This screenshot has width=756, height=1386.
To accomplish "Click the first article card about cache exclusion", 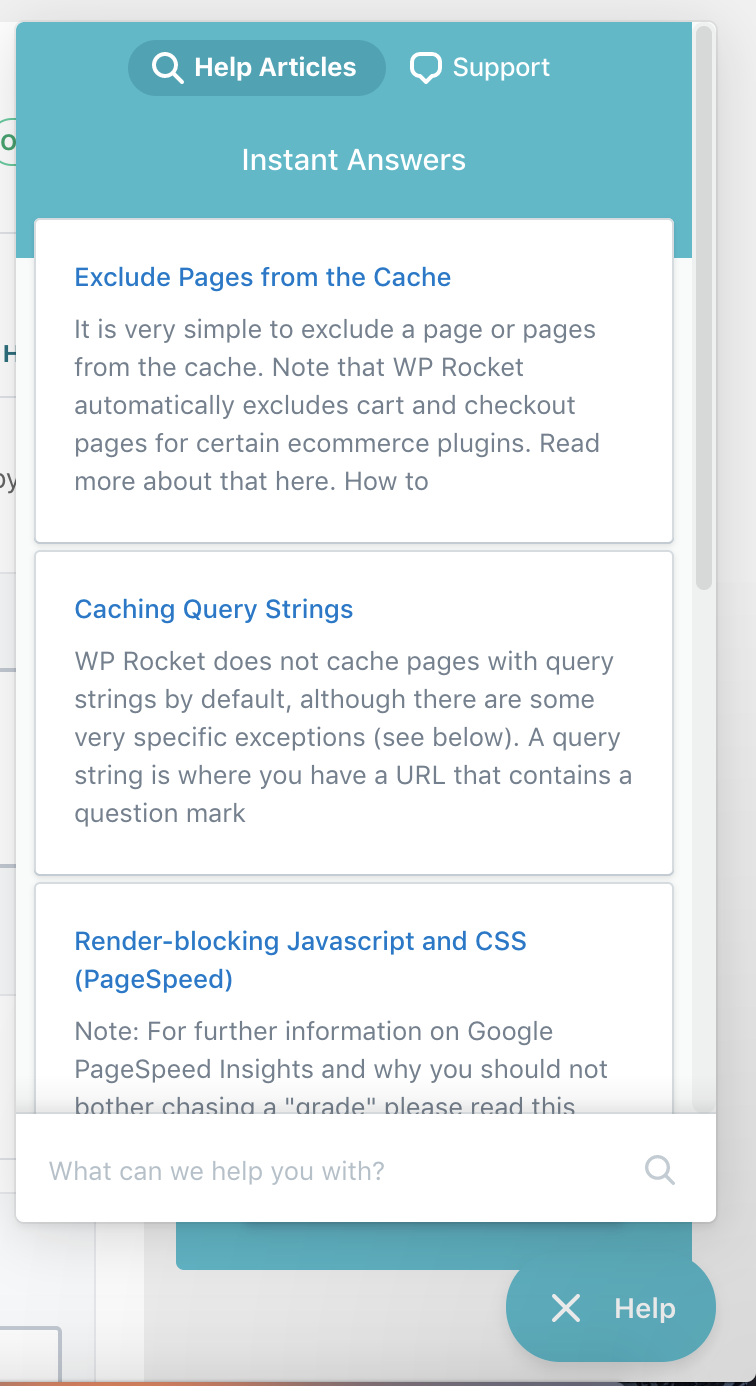I will point(353,380).
